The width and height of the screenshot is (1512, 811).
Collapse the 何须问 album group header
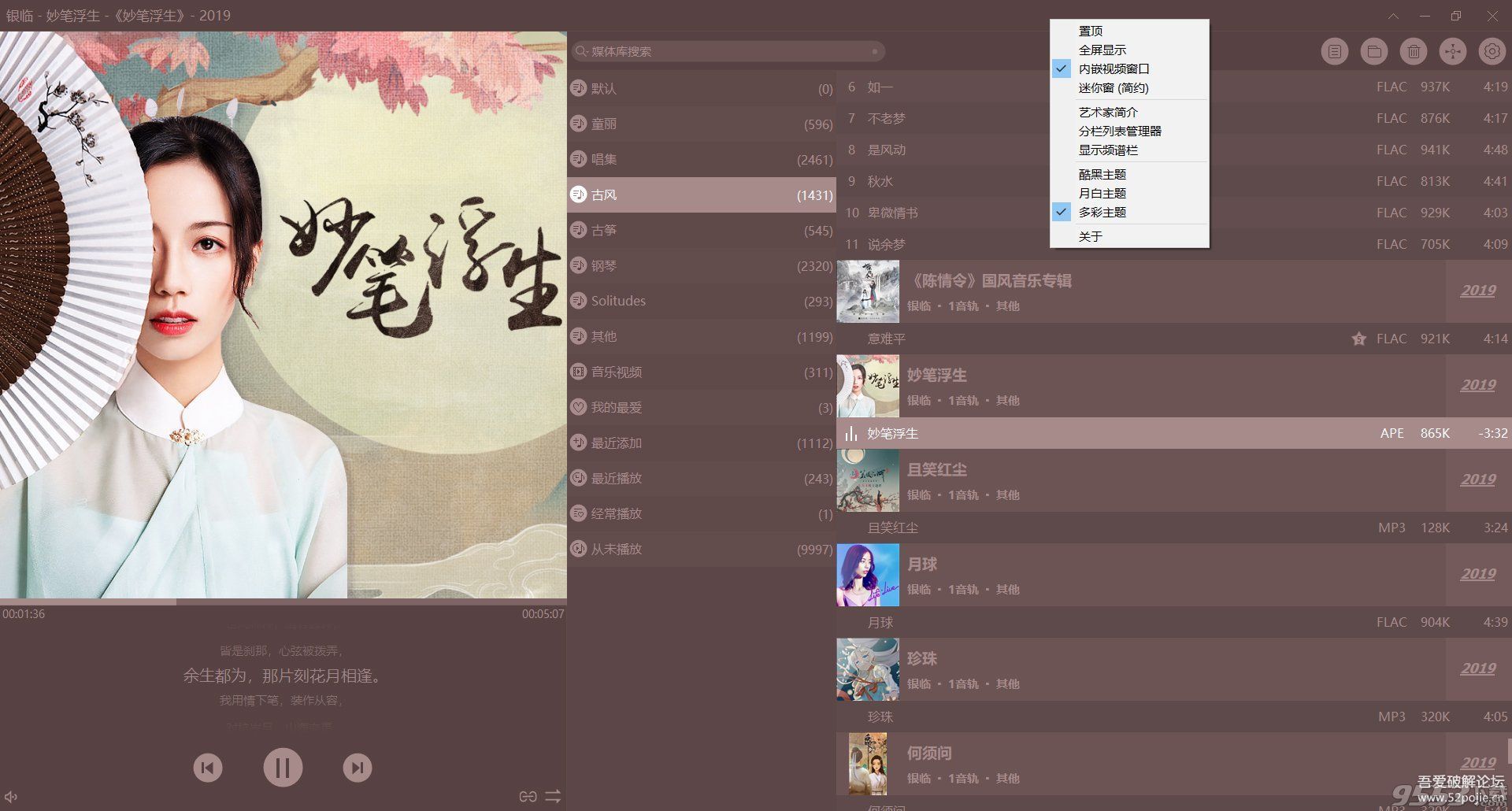coord(1173,764)
